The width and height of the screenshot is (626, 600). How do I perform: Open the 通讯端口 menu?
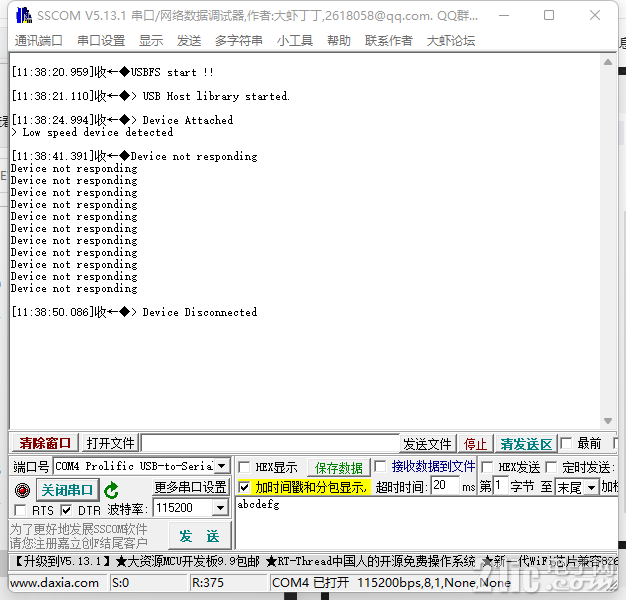[x=39, y=41]
